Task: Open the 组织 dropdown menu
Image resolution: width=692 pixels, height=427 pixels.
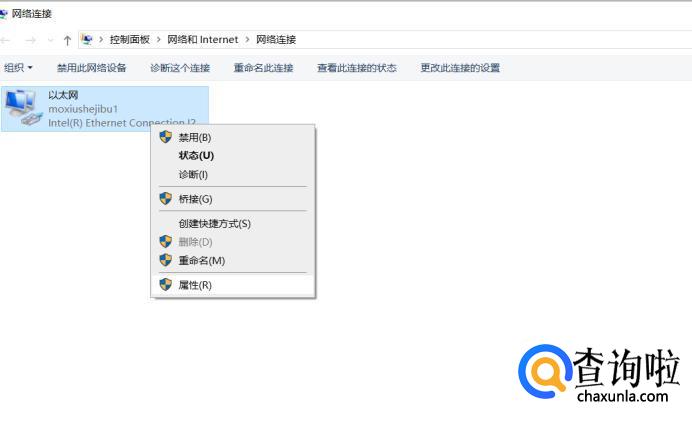Action: click(18, 68)
